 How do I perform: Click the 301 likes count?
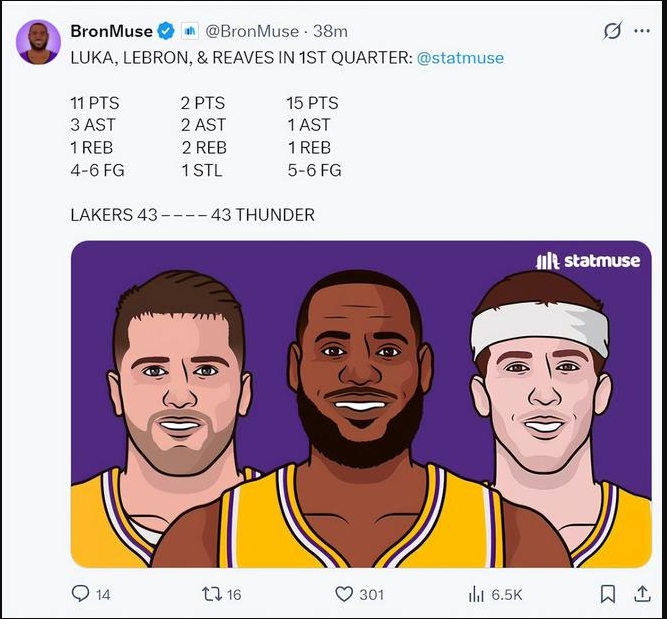pos(371,594)
